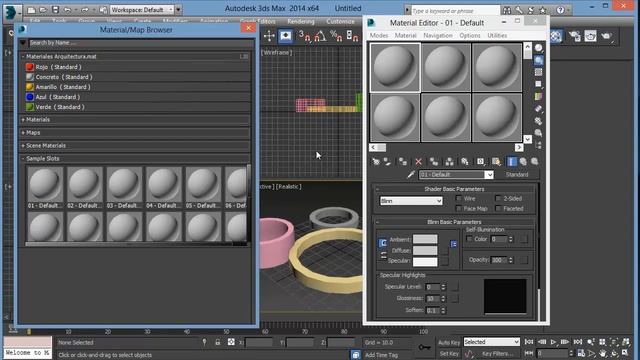
Task: Click Sample UV Tiling icon
Action: [x=539, y=84]
